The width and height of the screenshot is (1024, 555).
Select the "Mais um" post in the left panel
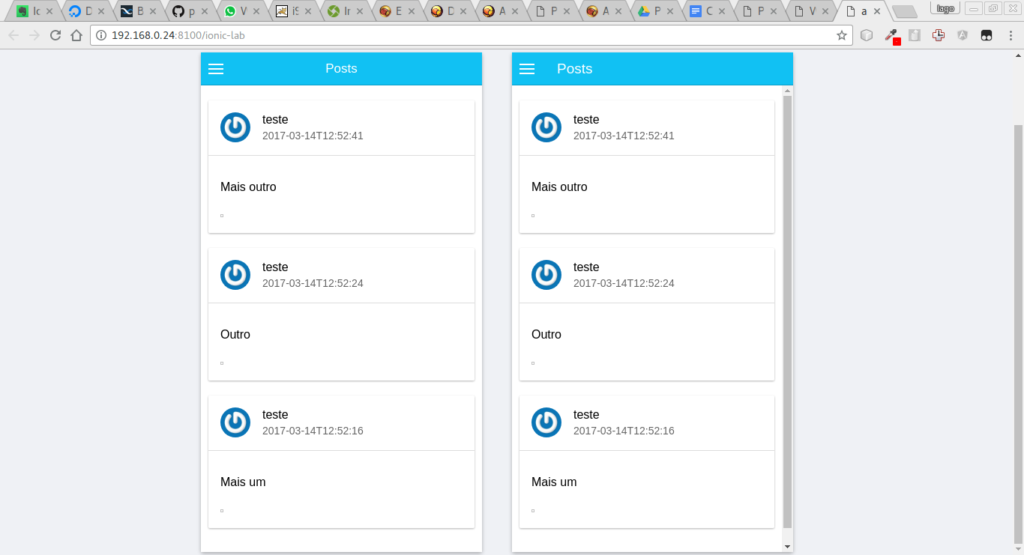(341, 482)
